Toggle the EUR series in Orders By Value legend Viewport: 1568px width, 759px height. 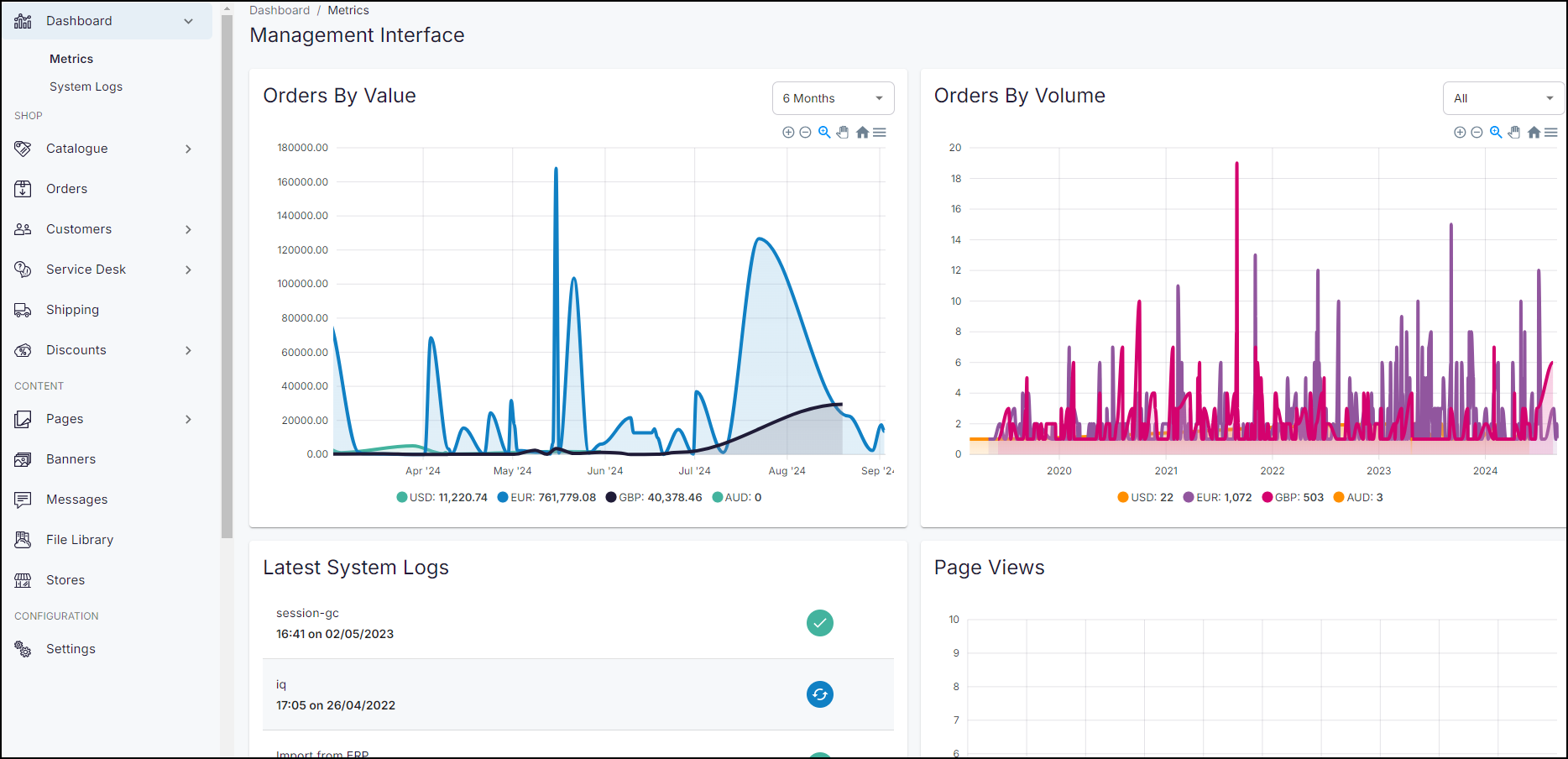[546, 497]
